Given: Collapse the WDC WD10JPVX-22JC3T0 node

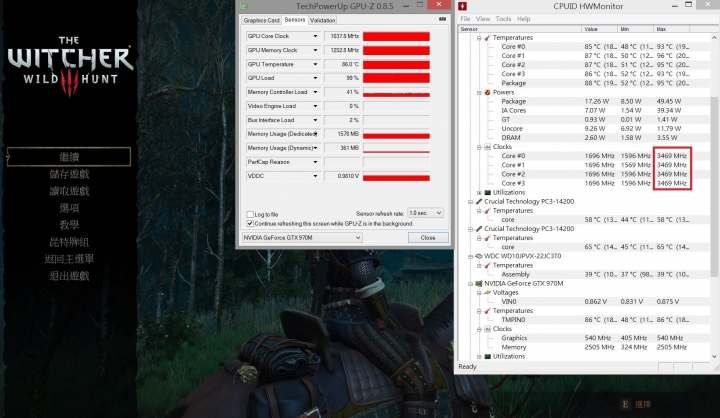Looking at the screenshot, I should coord(470,256).
